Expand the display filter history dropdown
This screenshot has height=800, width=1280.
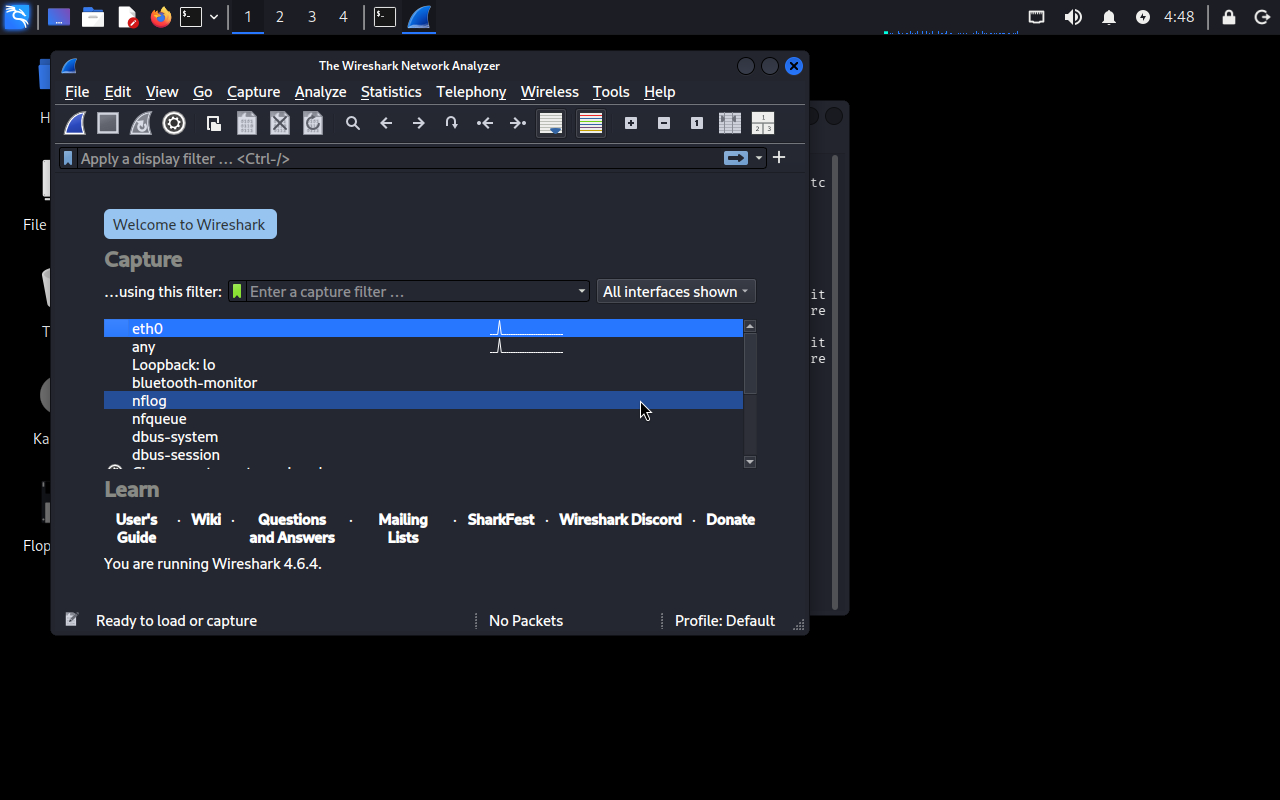tap(759, 158)
